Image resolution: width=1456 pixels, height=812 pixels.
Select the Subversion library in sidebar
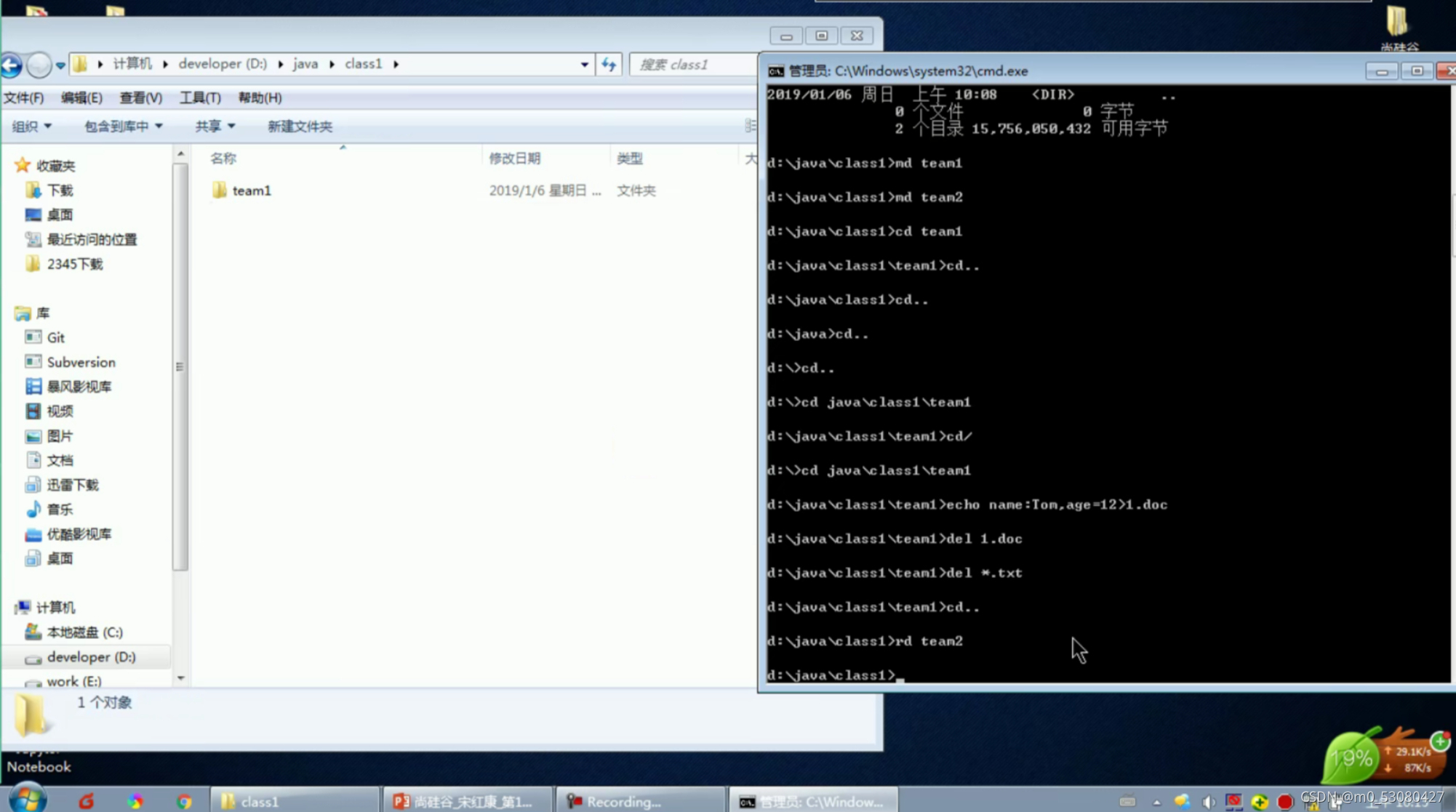coord(80,362)
